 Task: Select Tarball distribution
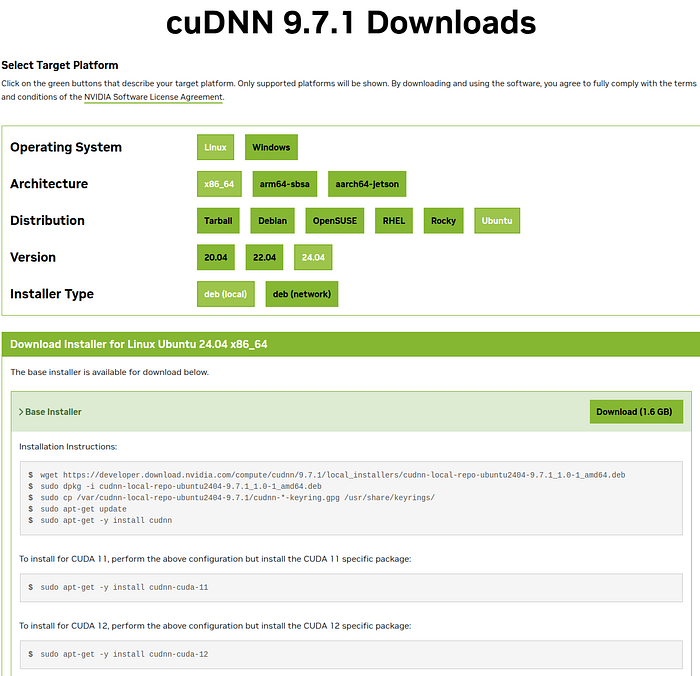[218, 221]
